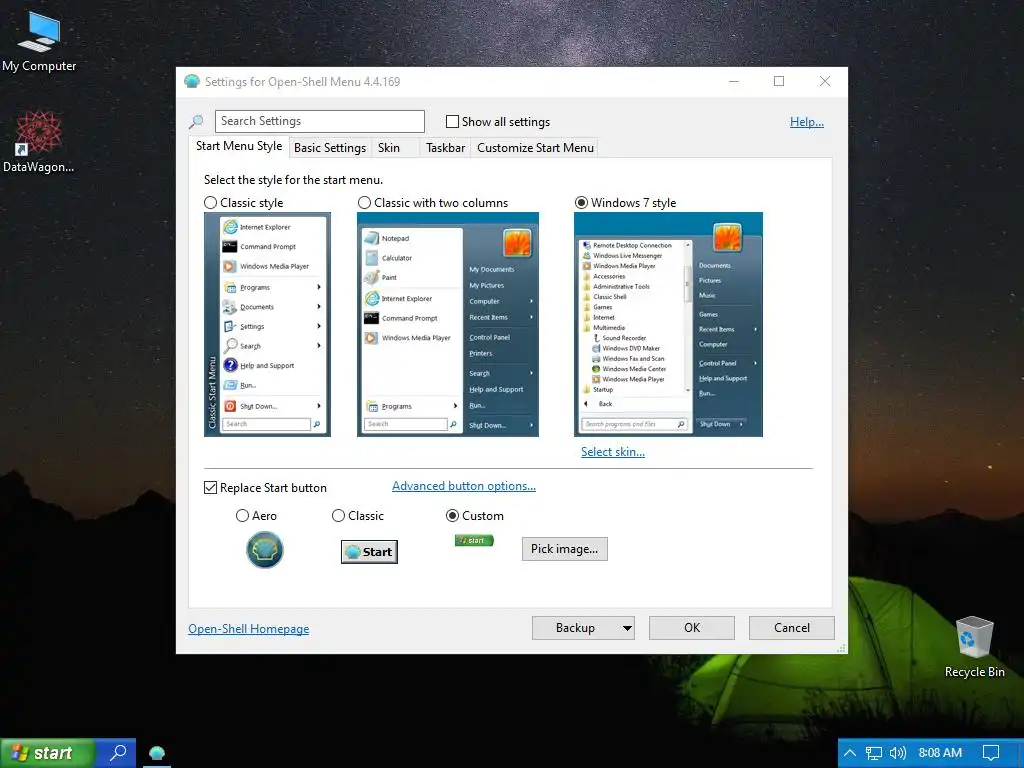Click the Classic Start button preview
1024x768 pixels.
[x=369, y=552]
